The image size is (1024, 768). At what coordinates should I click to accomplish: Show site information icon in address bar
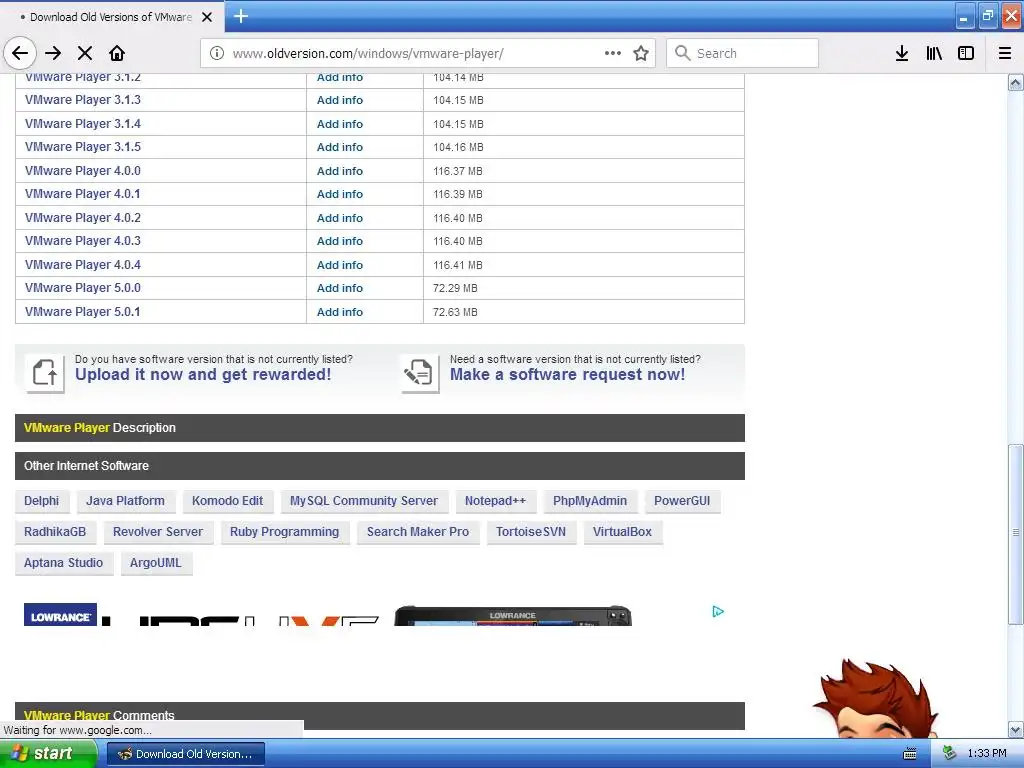click(x=217, y=53)
